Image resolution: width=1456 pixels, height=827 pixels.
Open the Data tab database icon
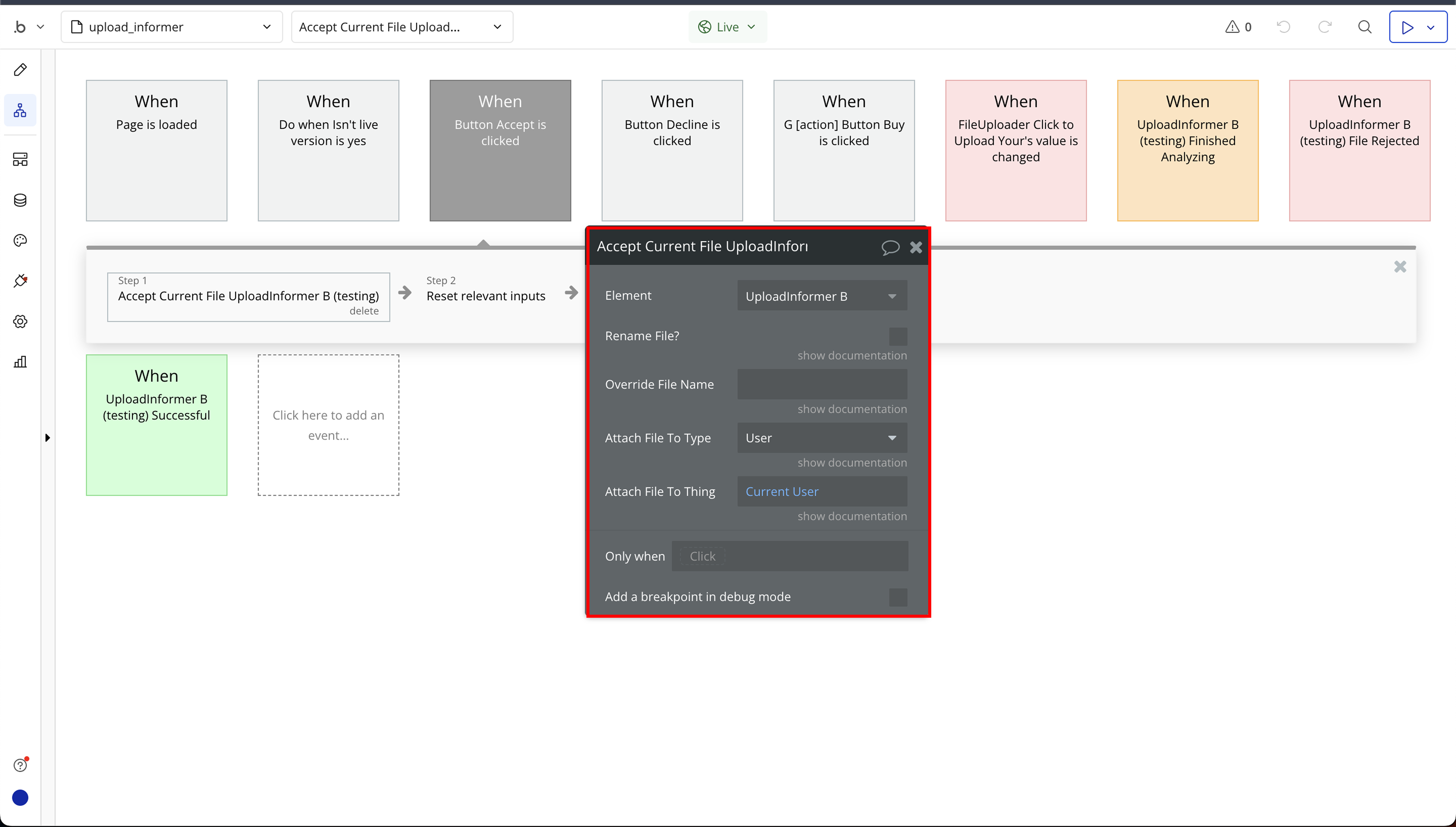click(20, 200)
